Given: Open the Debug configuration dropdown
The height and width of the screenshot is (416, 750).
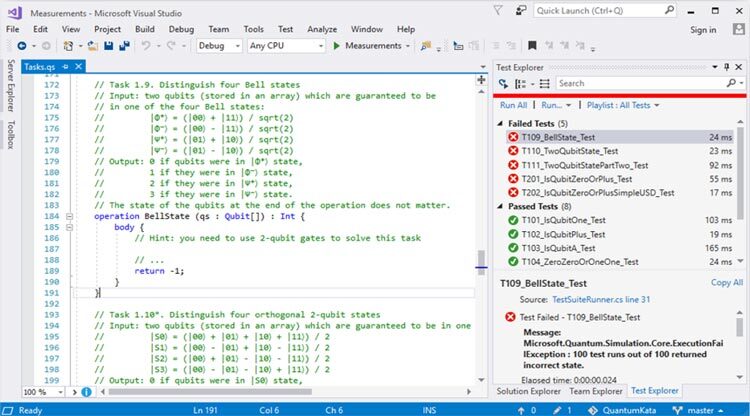Looking at the screenshot, I should [218, 46].
